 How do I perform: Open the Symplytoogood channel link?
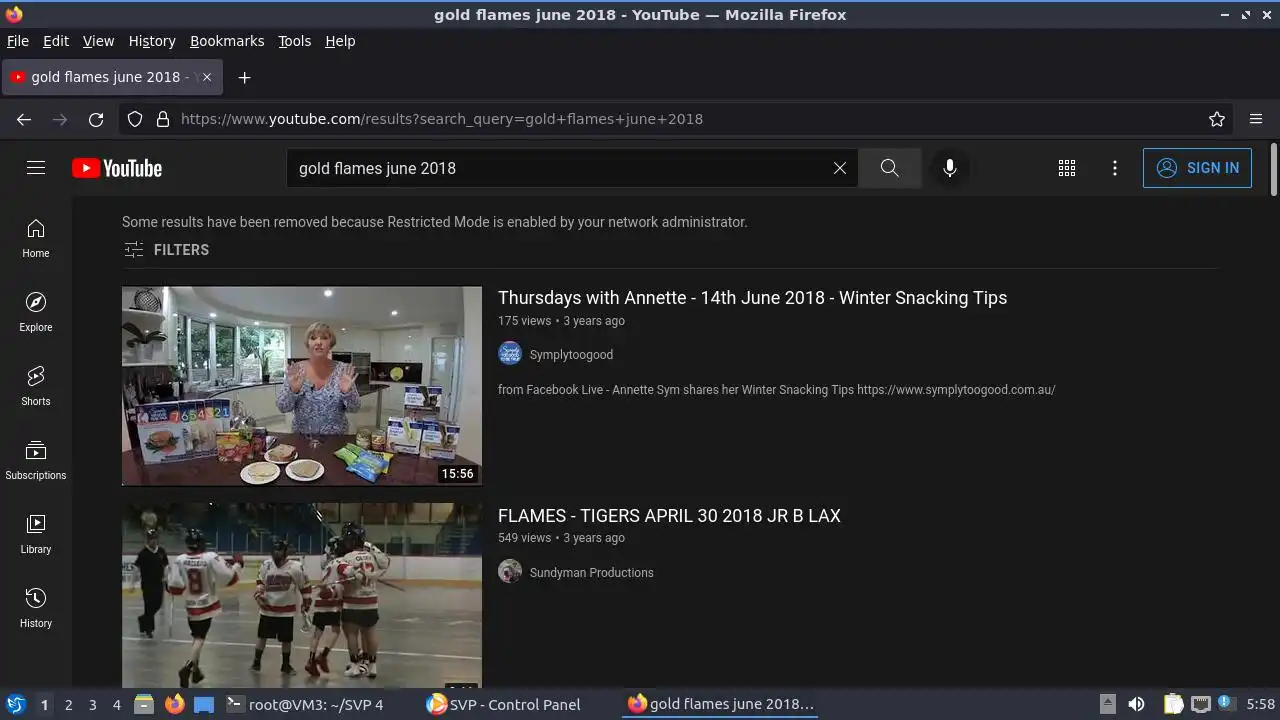(x=571, y=355)
